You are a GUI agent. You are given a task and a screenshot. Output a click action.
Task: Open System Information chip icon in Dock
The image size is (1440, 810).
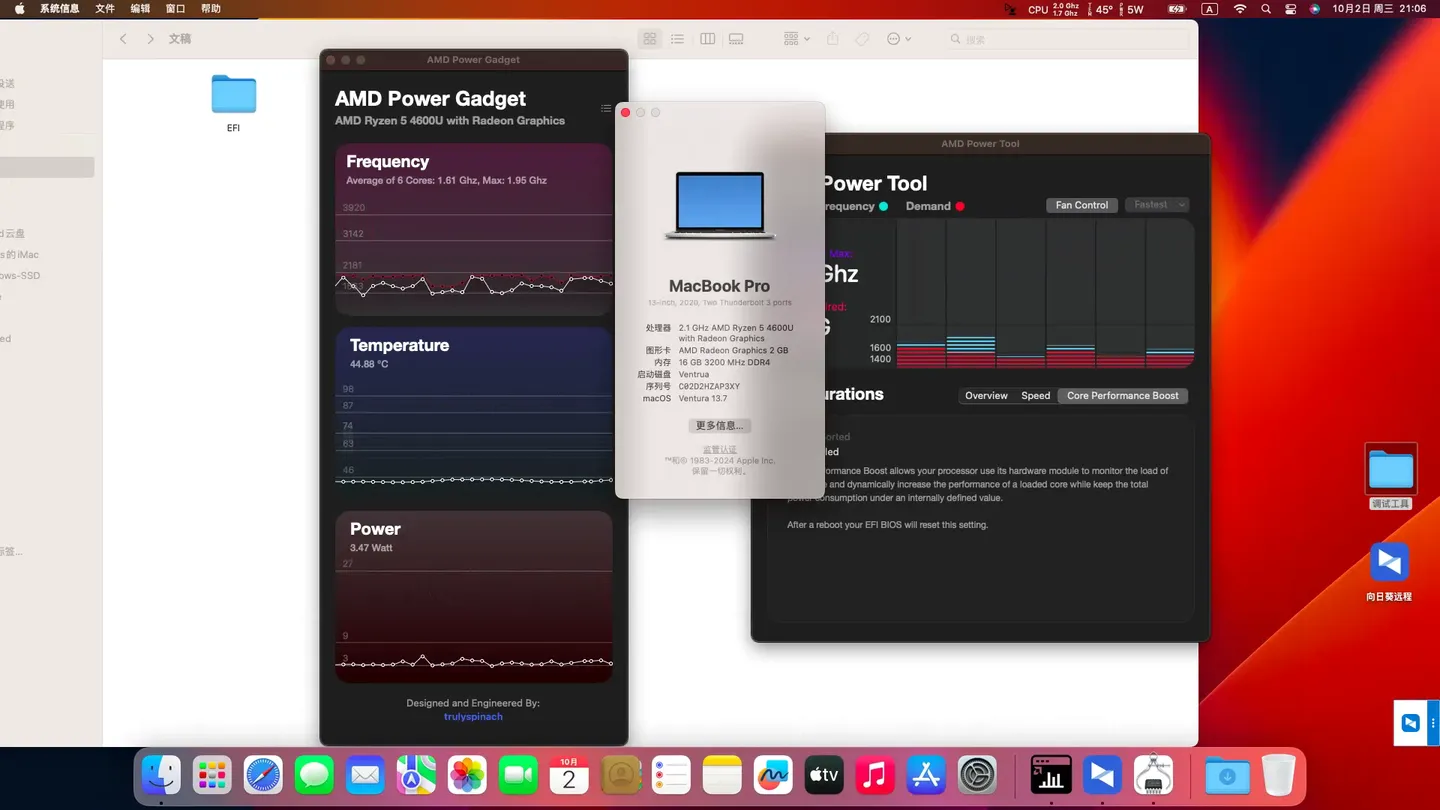[1153, 775]
